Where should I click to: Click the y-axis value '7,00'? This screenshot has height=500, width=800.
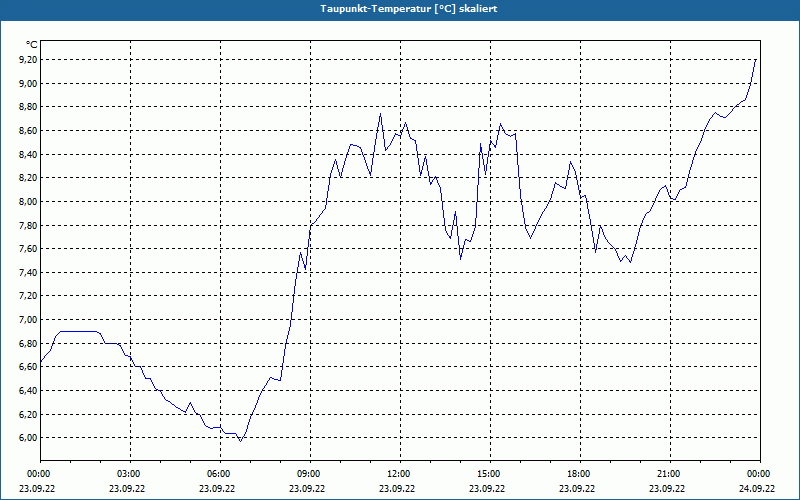click(29, 319)
